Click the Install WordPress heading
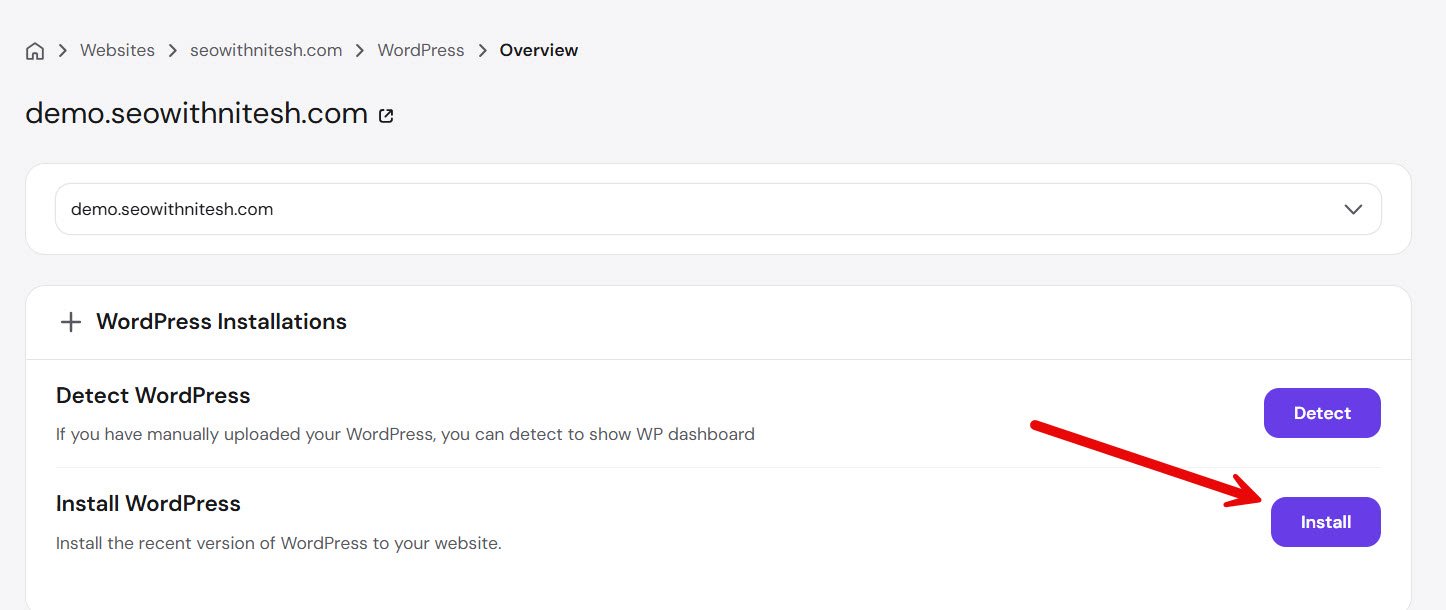 [x=148, y=503]
